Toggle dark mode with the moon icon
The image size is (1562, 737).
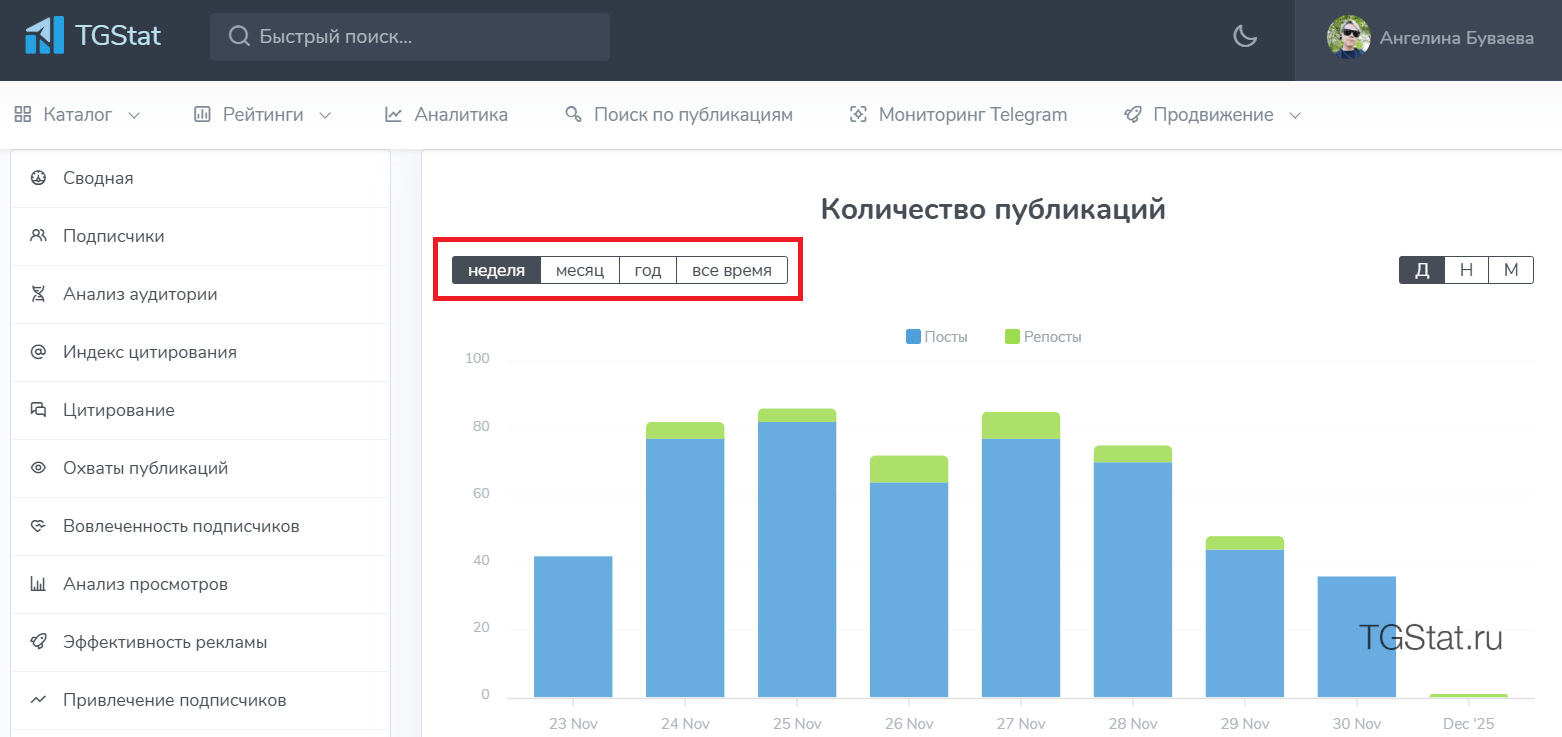tap(1244, 37)
